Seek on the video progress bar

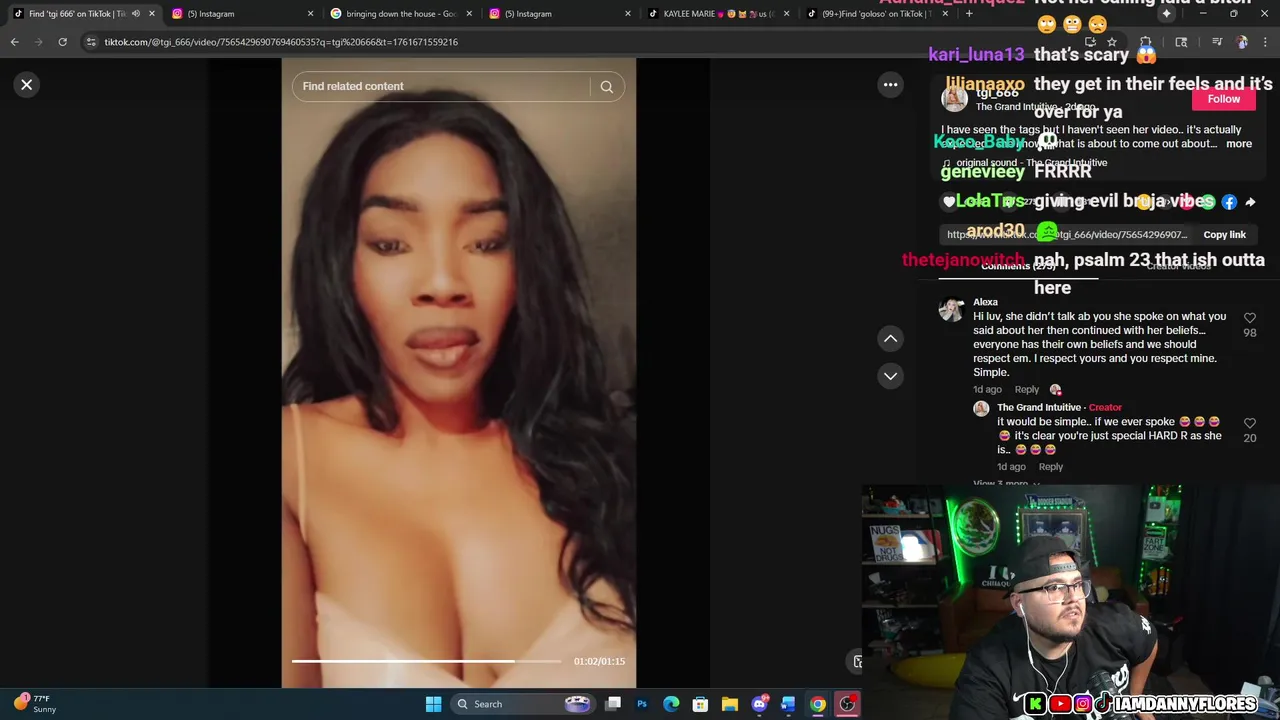(427, 661)
